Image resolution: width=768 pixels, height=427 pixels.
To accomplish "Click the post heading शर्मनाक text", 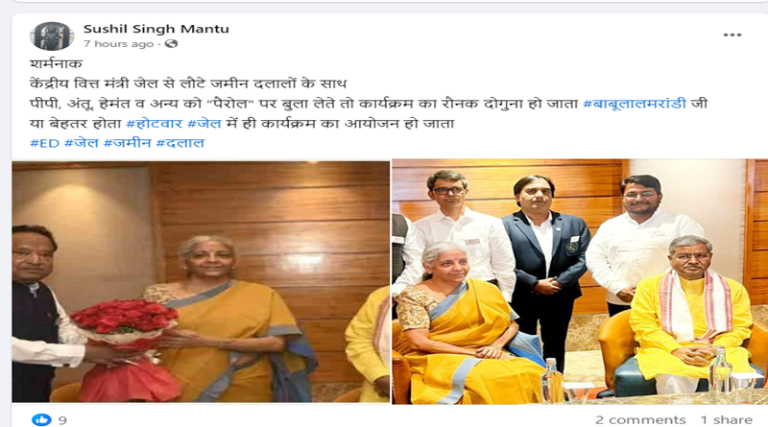I will click(56, 64).
